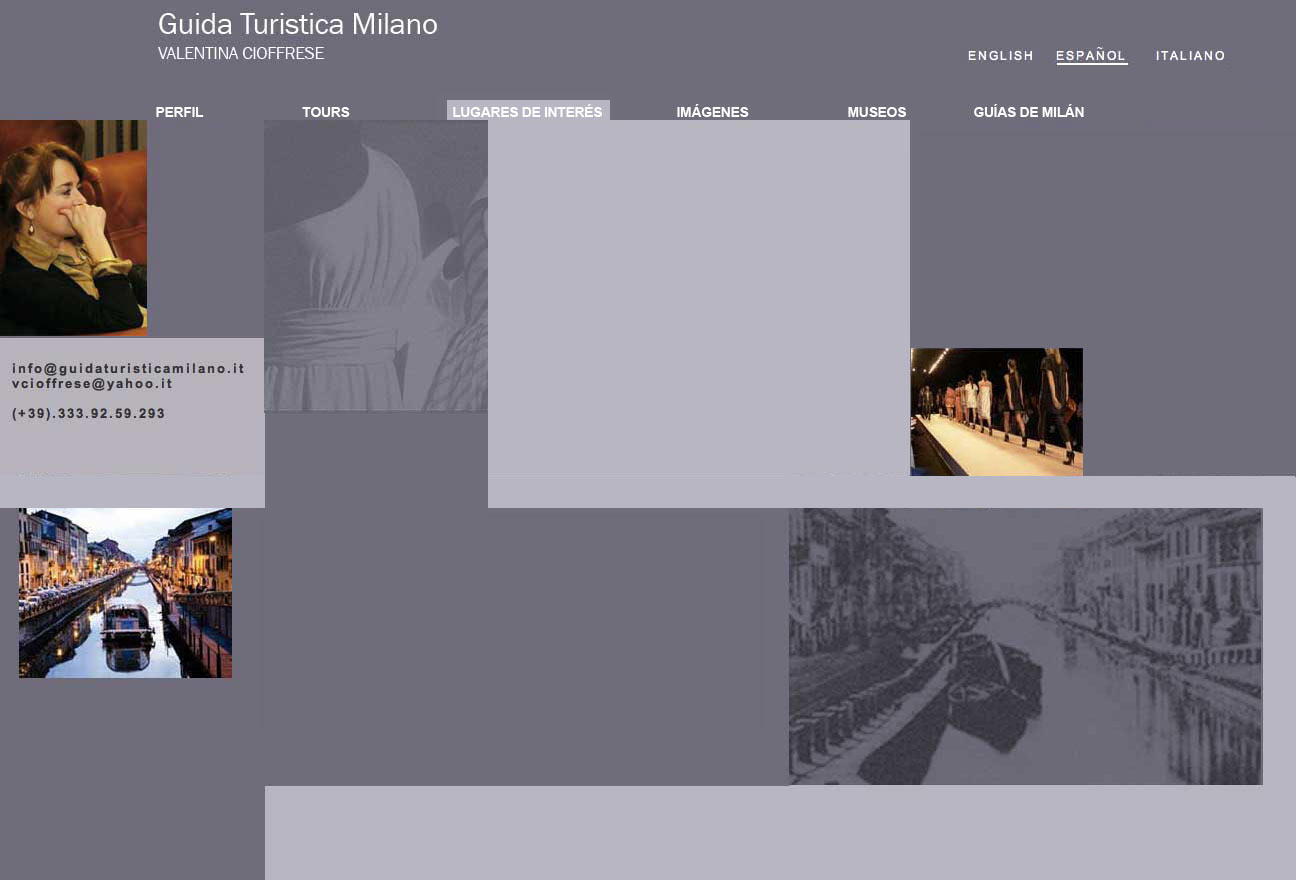This screenshot has height=880, width=1296.
Task: Click the vcioffrese@yahoo.it email address
Action: [x=92, y=383]
